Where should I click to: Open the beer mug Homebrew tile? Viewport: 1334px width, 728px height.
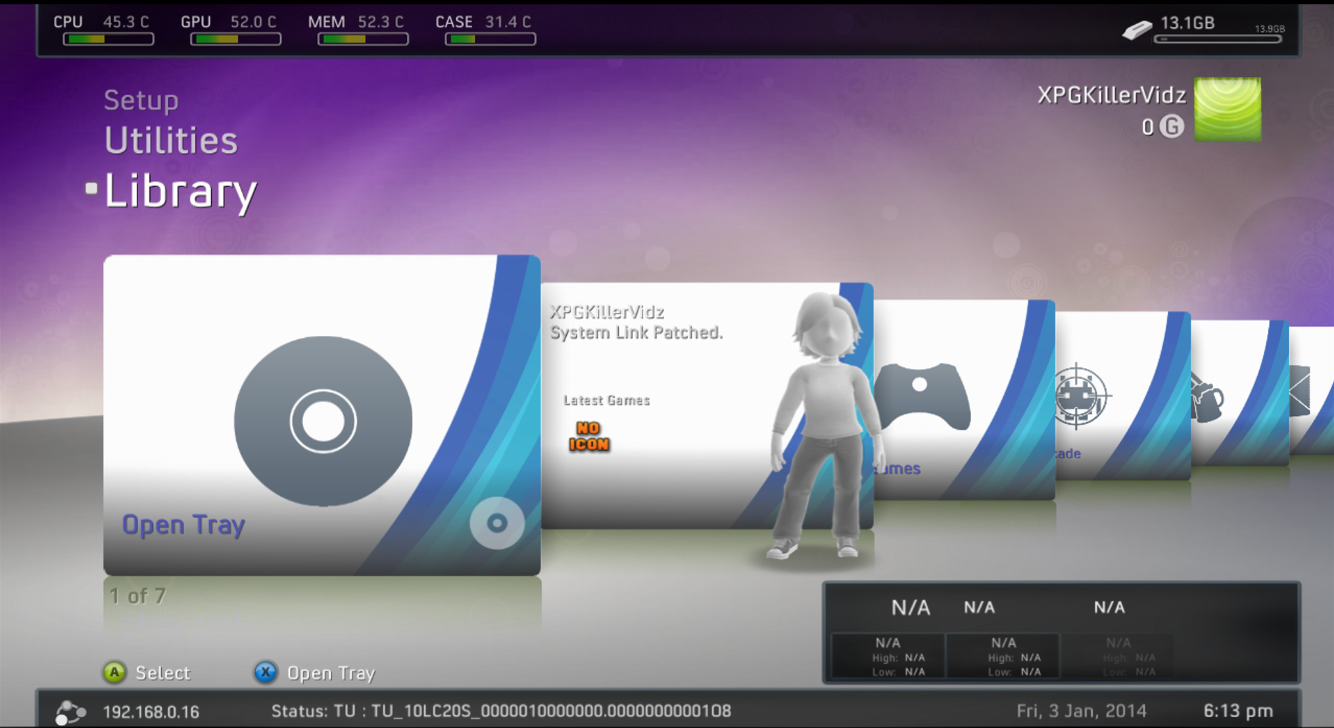pyautogui.click(x=1210, y=397)
